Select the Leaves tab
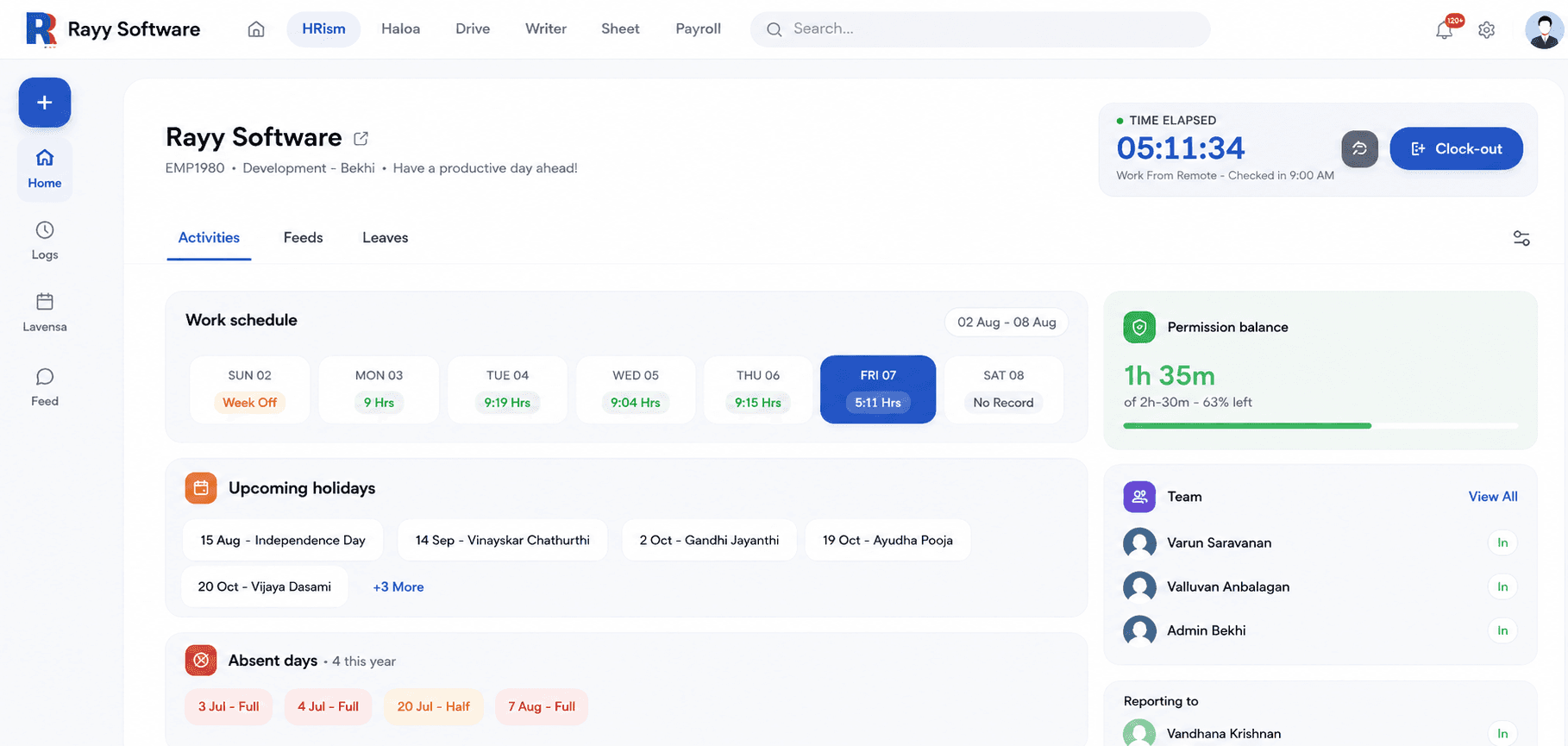 385,238
